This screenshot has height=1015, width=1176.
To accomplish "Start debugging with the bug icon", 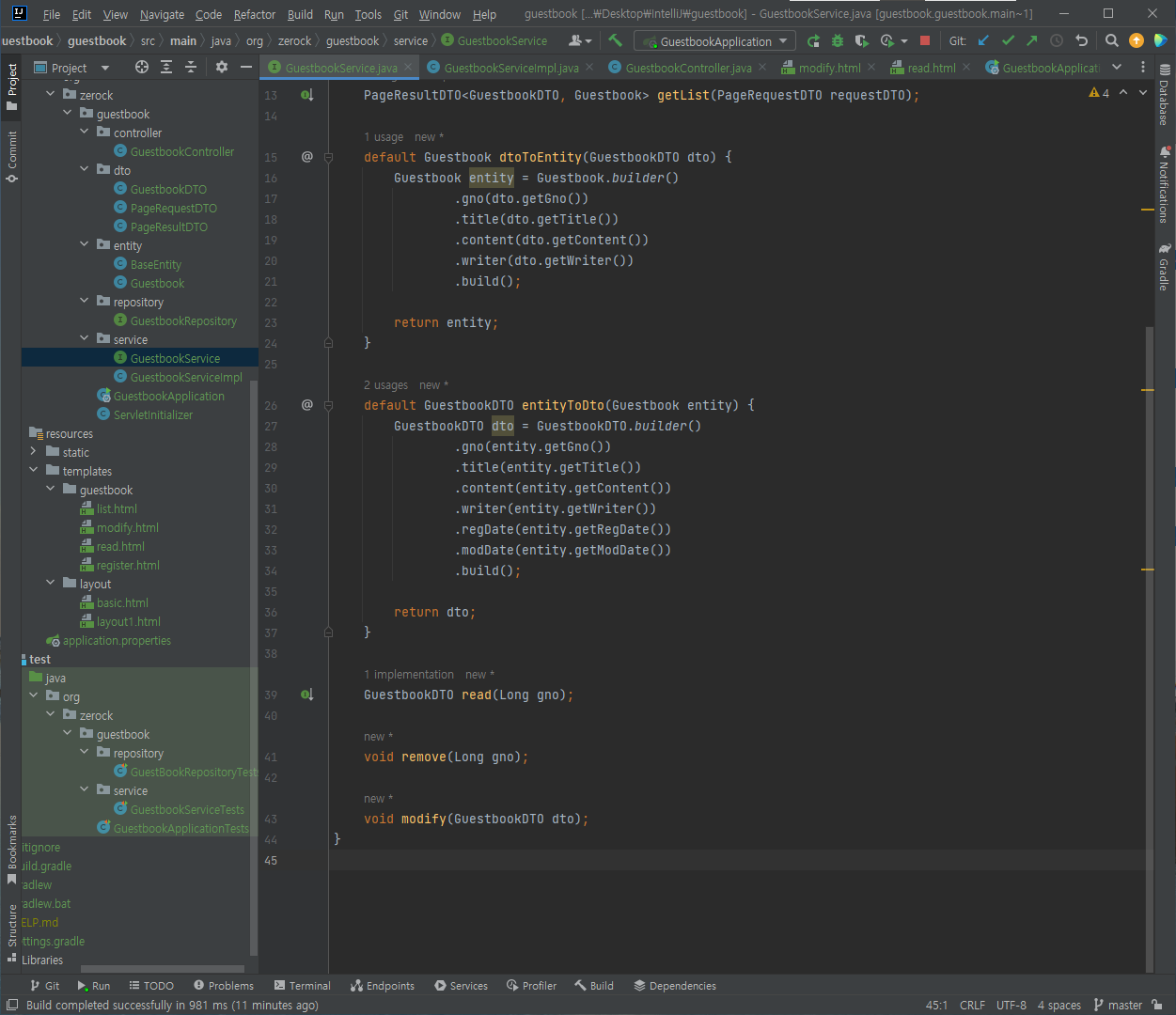I will [x=838, y=40].
